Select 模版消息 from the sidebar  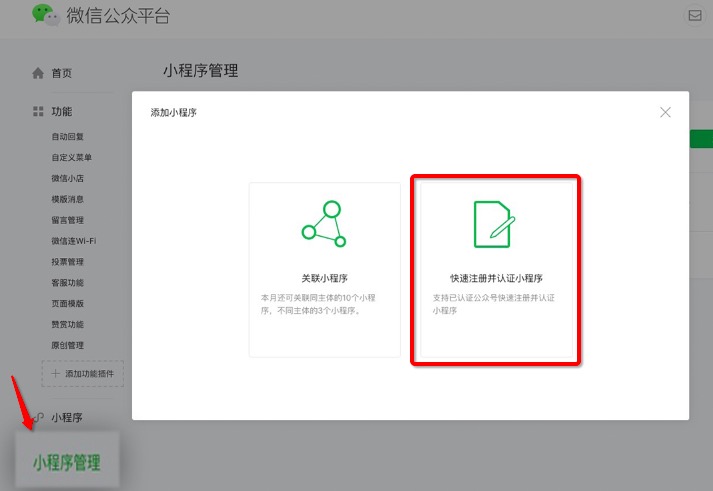(68, 199)
